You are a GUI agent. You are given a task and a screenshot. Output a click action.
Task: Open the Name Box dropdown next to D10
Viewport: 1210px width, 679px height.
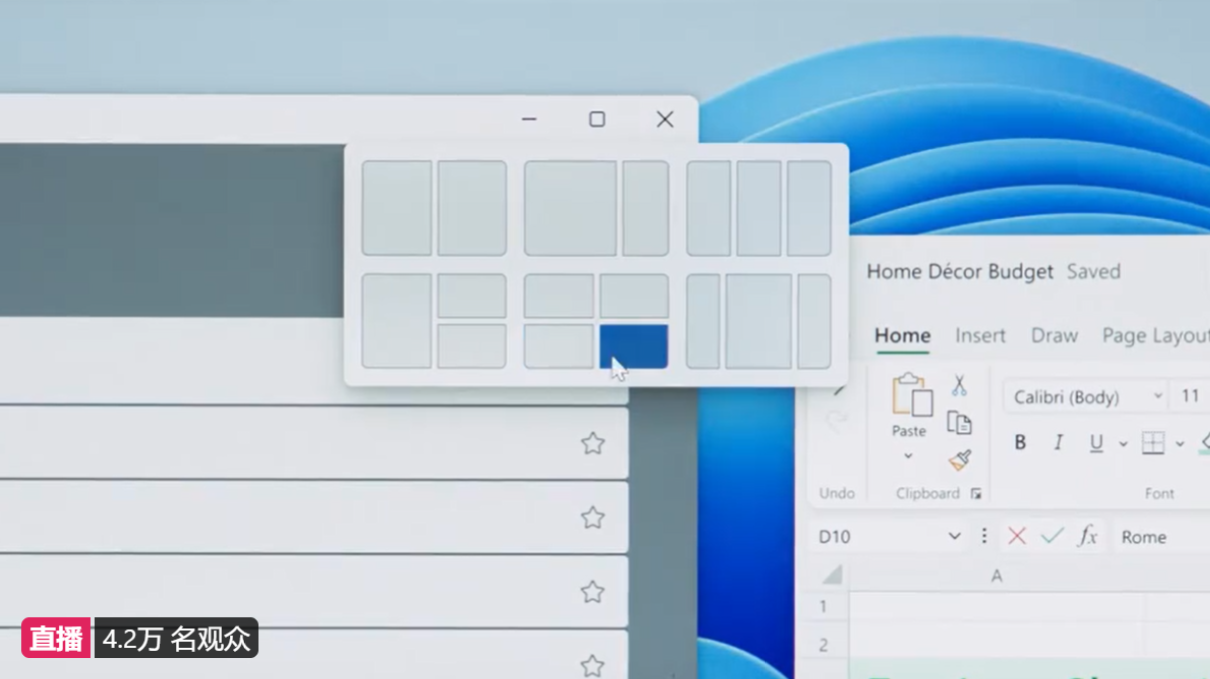click(954, 537)
